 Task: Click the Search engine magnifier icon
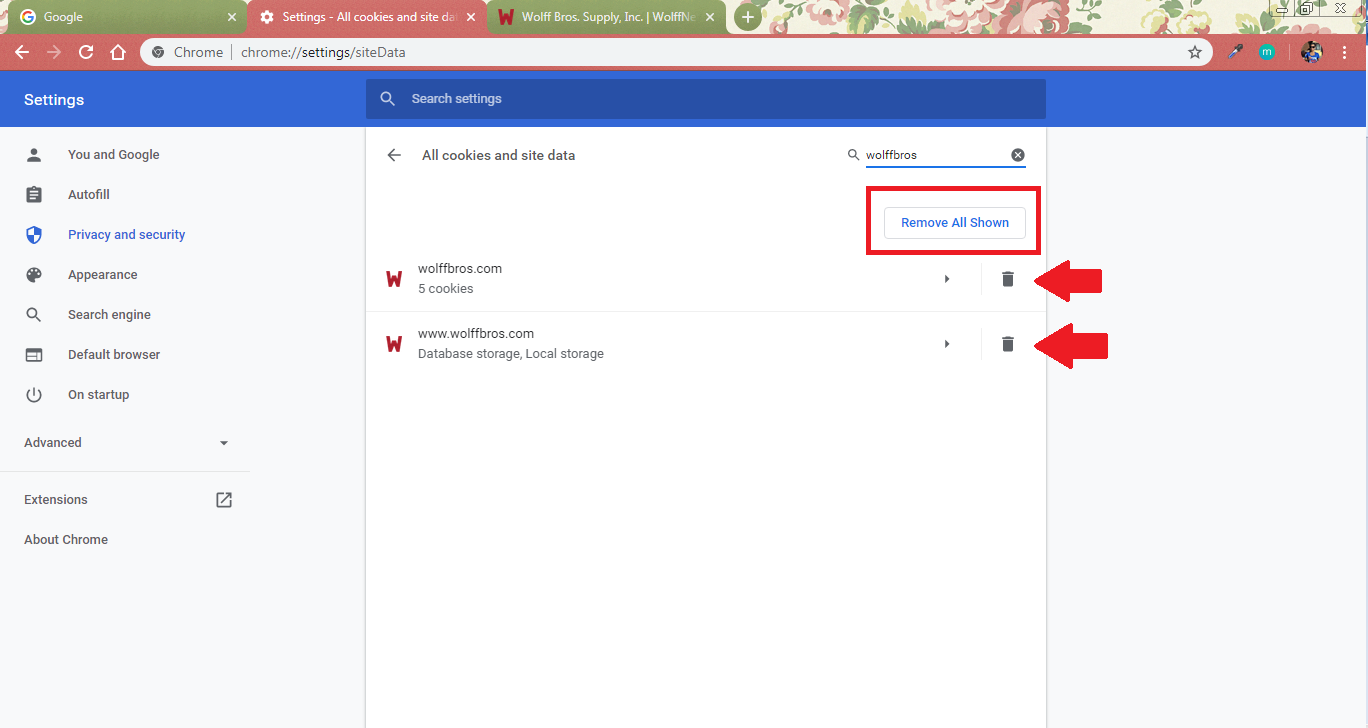point(34,315)
